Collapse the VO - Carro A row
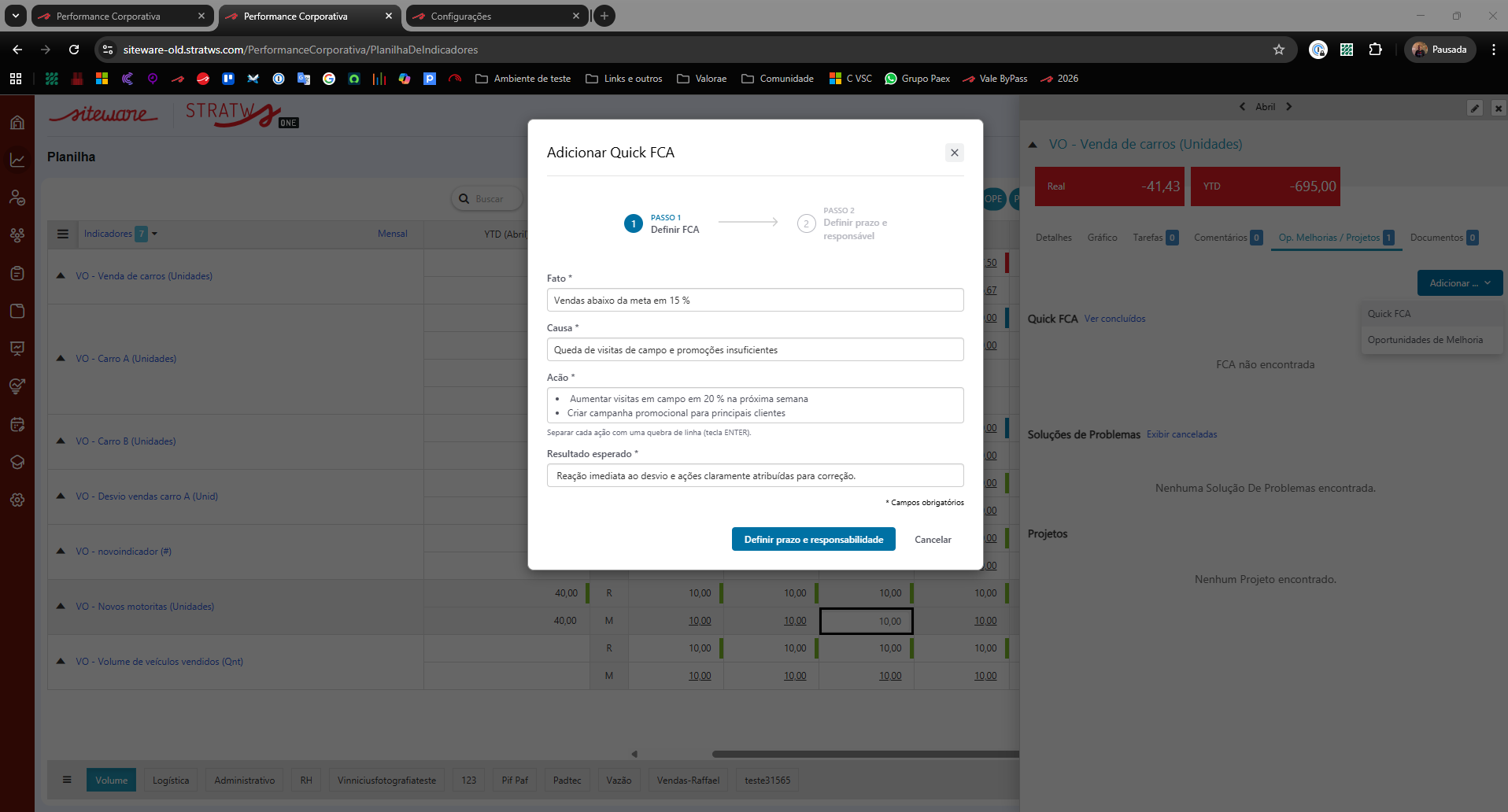This screenshot has height=812, width=1508. pos(61,359)
